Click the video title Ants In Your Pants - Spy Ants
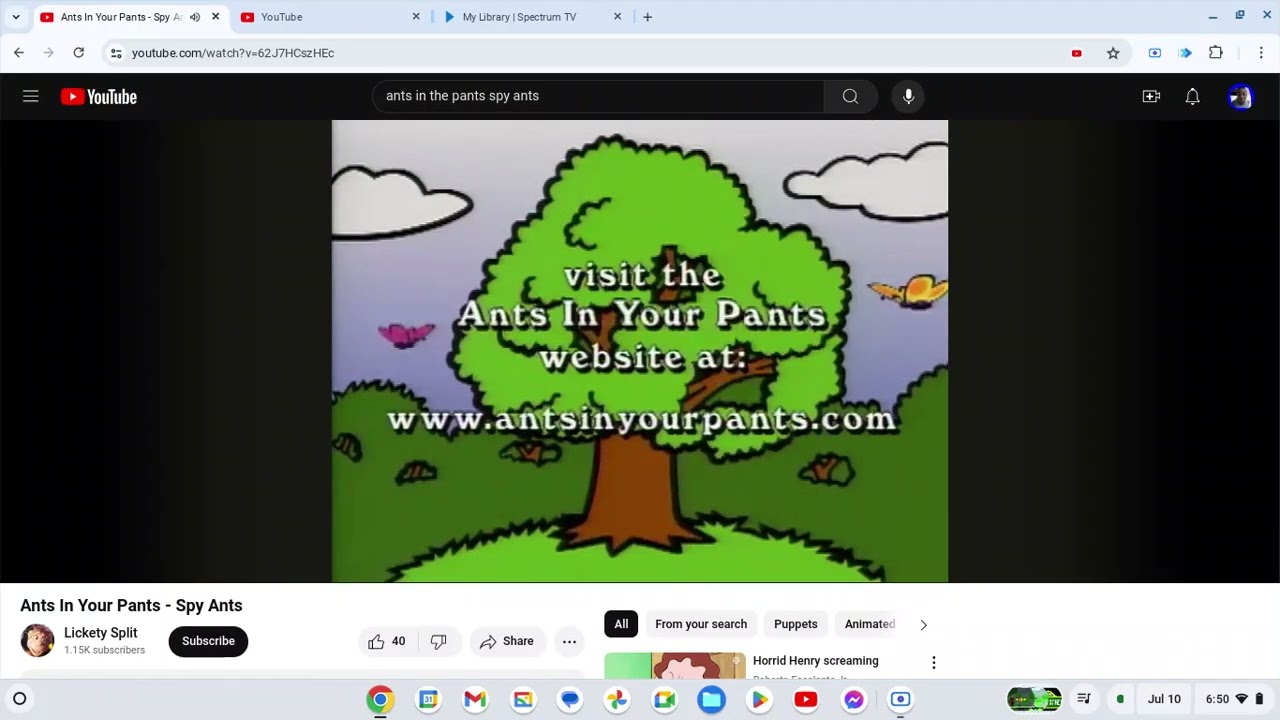The height and width of the screenshot is (720, 1280). click(131, 605)
